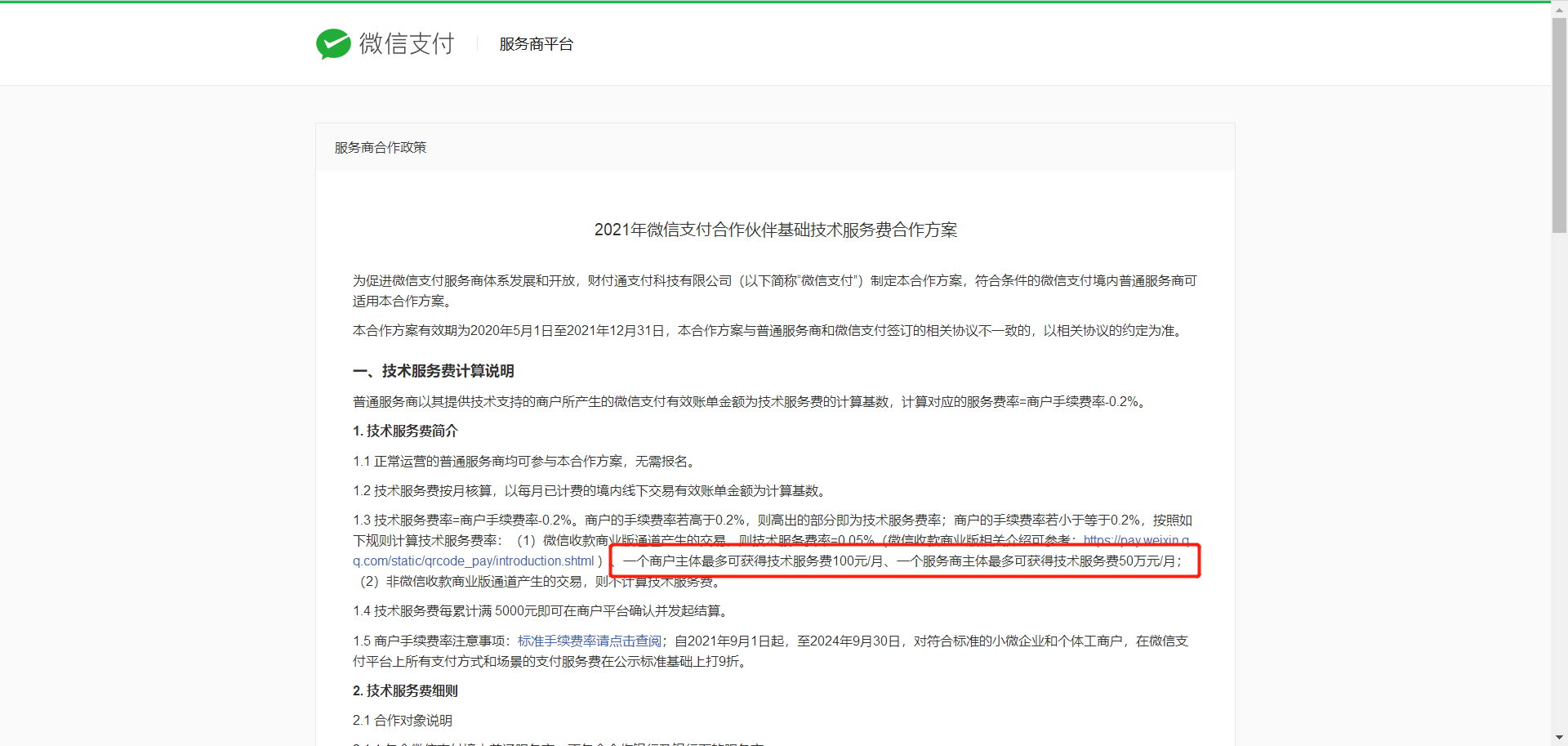Click the scrollbar up arrow button
The image size is (1568, 746).
tap(1559, 9)
